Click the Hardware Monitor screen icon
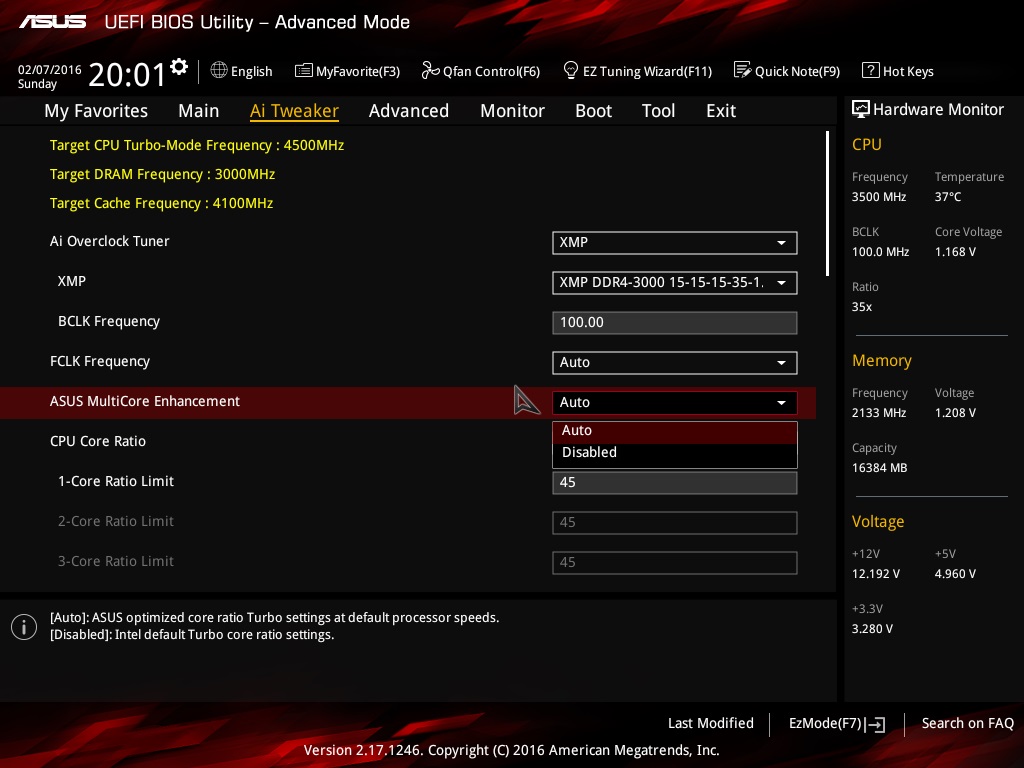Screen dimensions: 1024x768 tap(861, 109)
